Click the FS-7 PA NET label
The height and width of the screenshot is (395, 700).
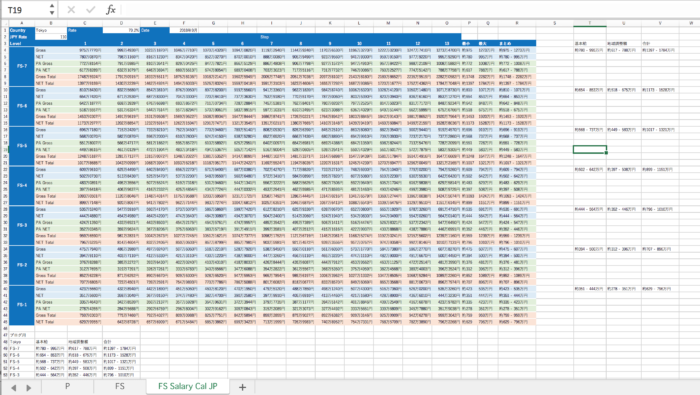tap(51, 70)
